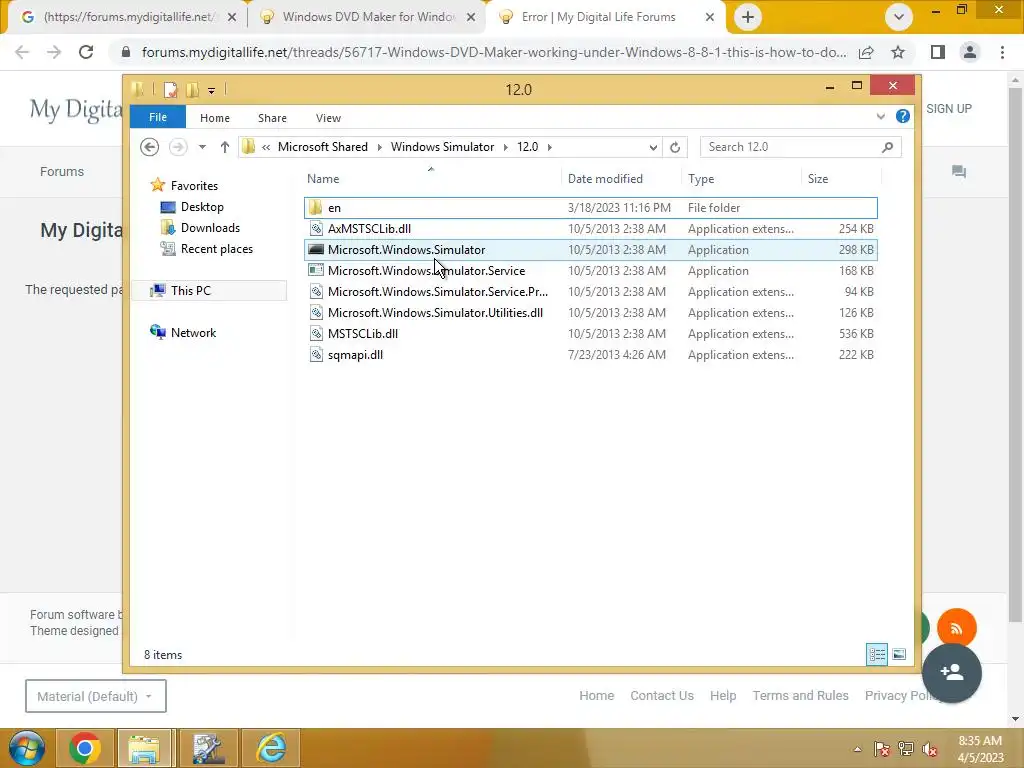Screen dimensions: 1024x768
Task: Select Microsoft.Windows.Simulator application file
Action: [x=590, y=249]
